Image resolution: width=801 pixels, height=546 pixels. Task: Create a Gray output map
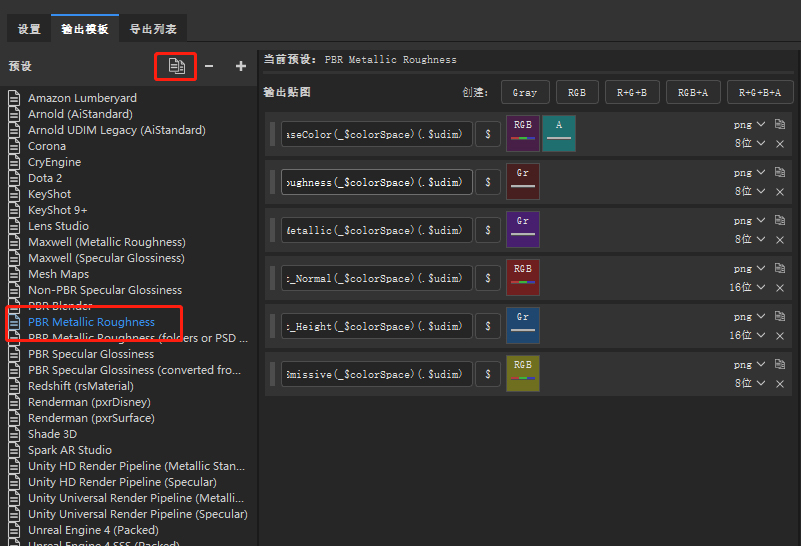(x=525, y=92)
